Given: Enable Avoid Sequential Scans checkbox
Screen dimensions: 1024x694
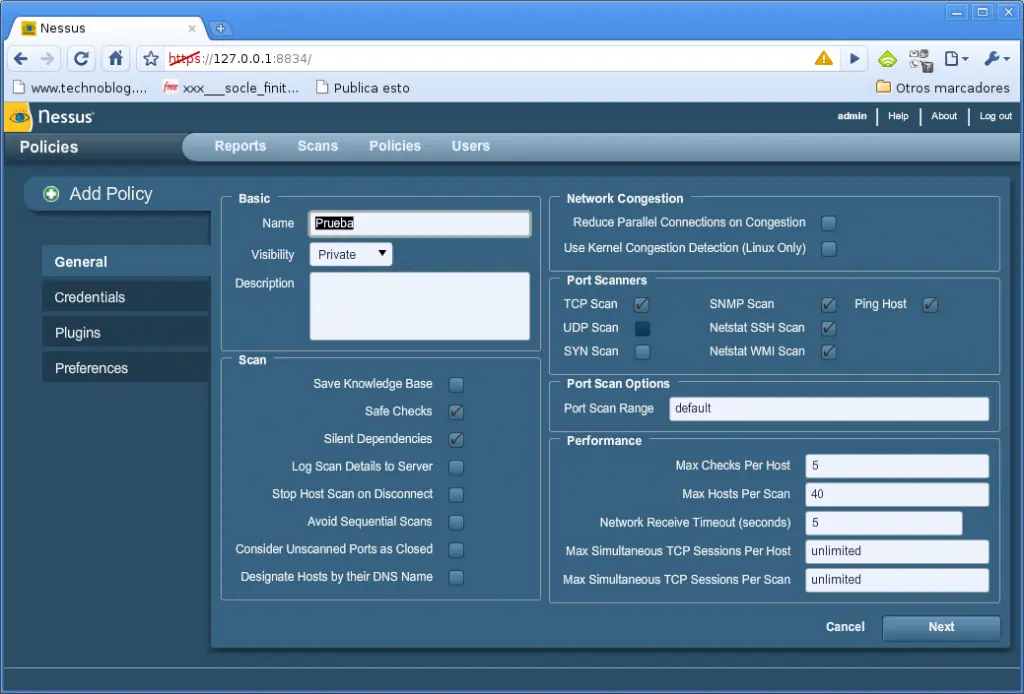Looking at the screenshot, I should click(x=456, y=522).
